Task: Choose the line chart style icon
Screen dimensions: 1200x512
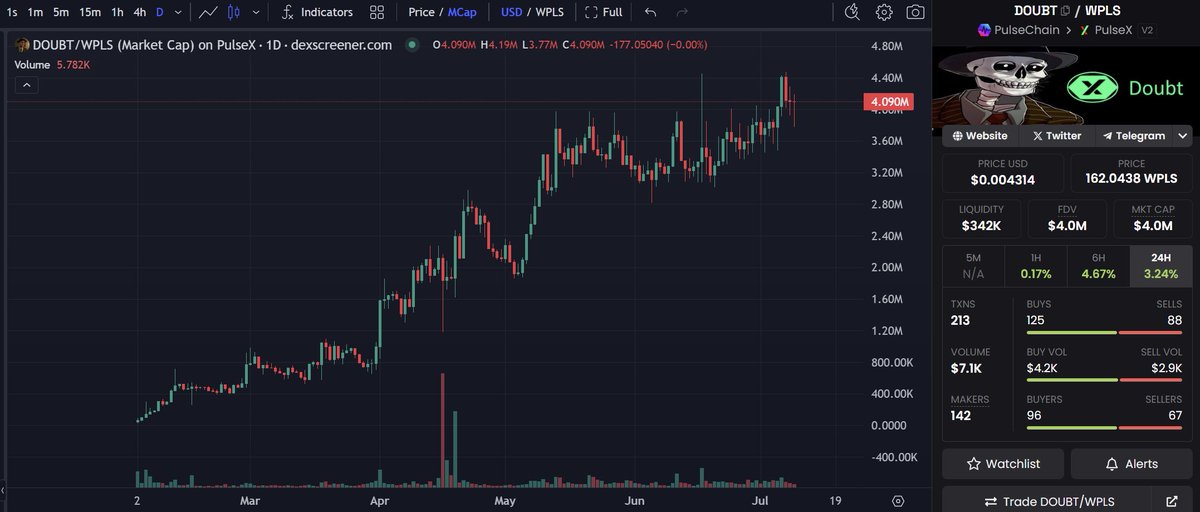Action: click(x=209, y=12)
